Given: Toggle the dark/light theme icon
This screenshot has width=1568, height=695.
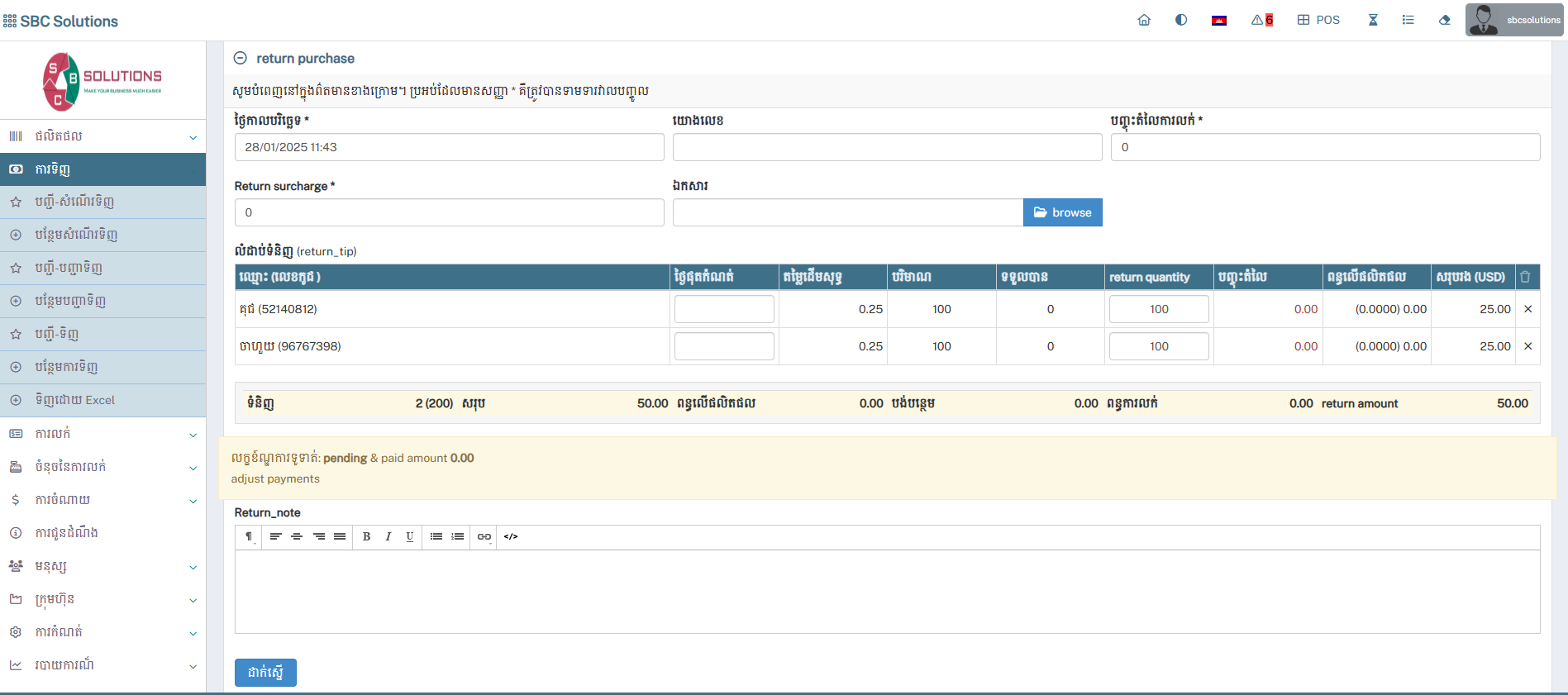Looking at the screenshot, I should (x=1181, y=20).
